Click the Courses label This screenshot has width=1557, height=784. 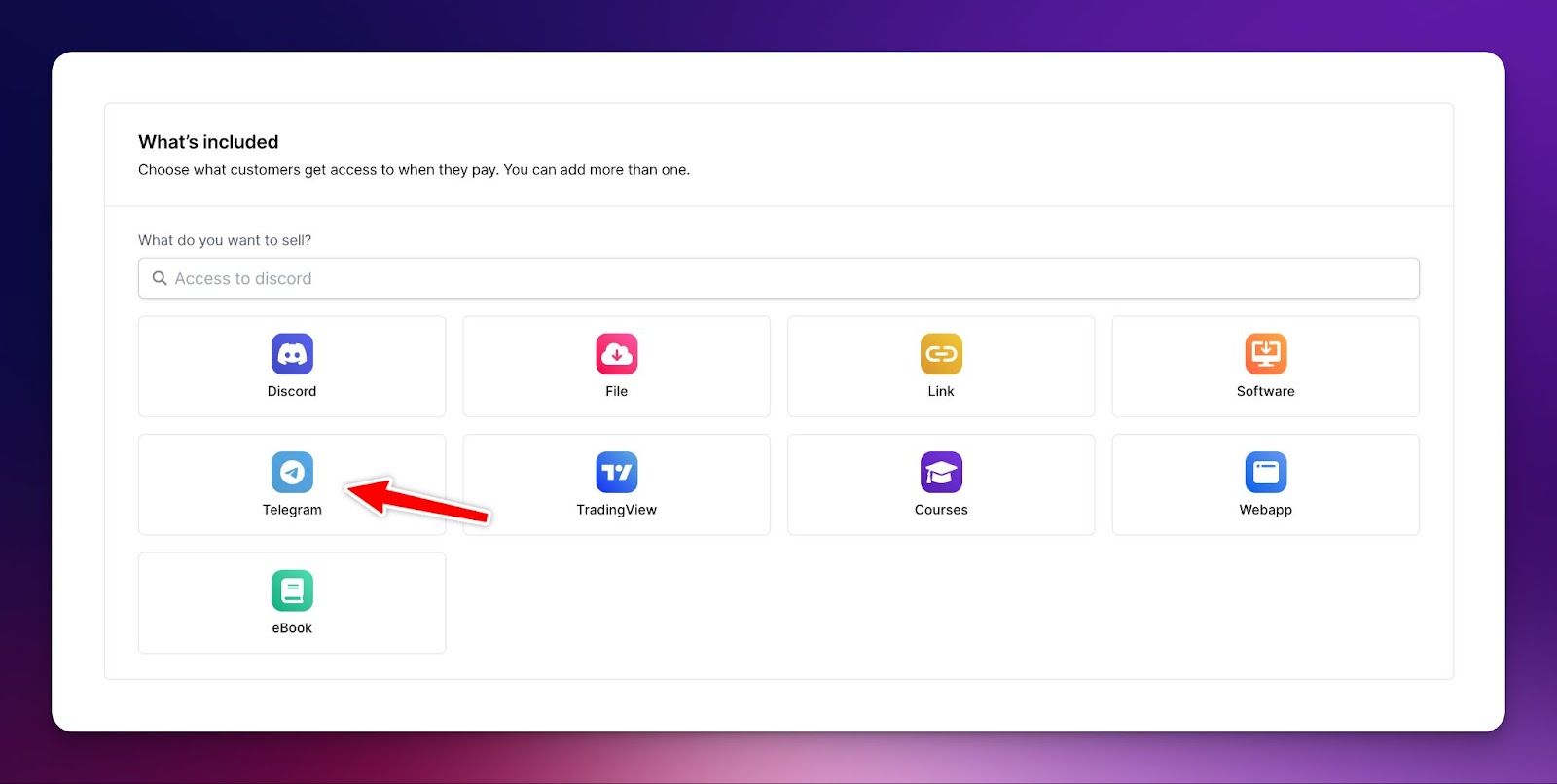[x=941, y=510]
